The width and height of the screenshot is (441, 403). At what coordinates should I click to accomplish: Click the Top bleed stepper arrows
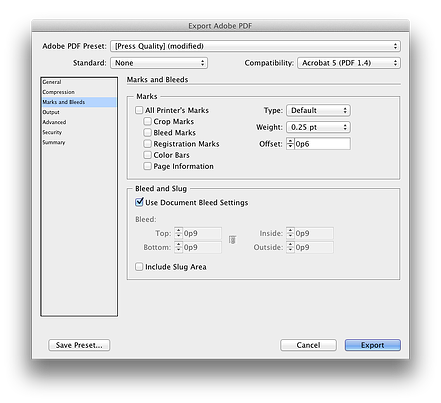179,233
